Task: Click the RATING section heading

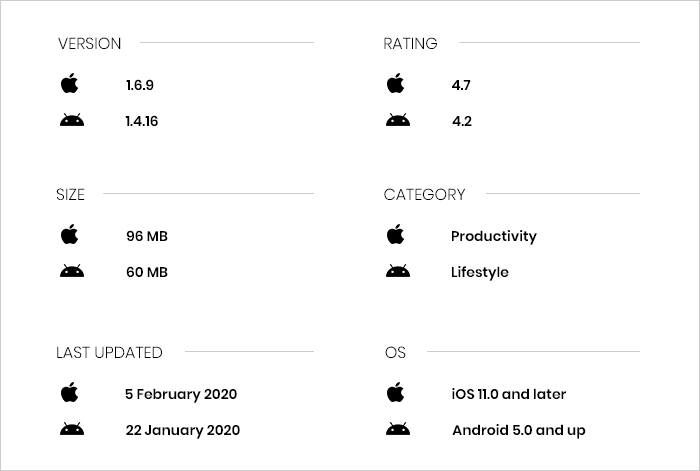Action: point(410,43)
